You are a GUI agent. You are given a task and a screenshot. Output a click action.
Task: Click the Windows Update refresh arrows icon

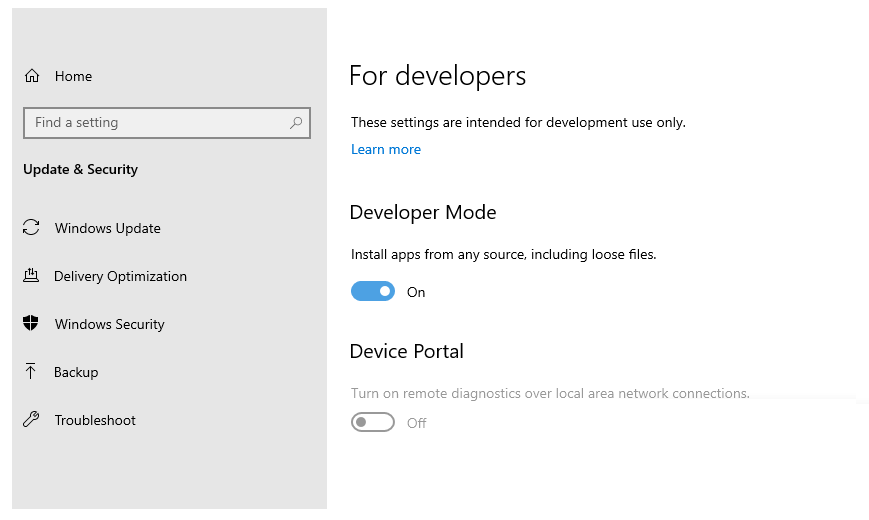pyautogui.click(x=31, y=227)
